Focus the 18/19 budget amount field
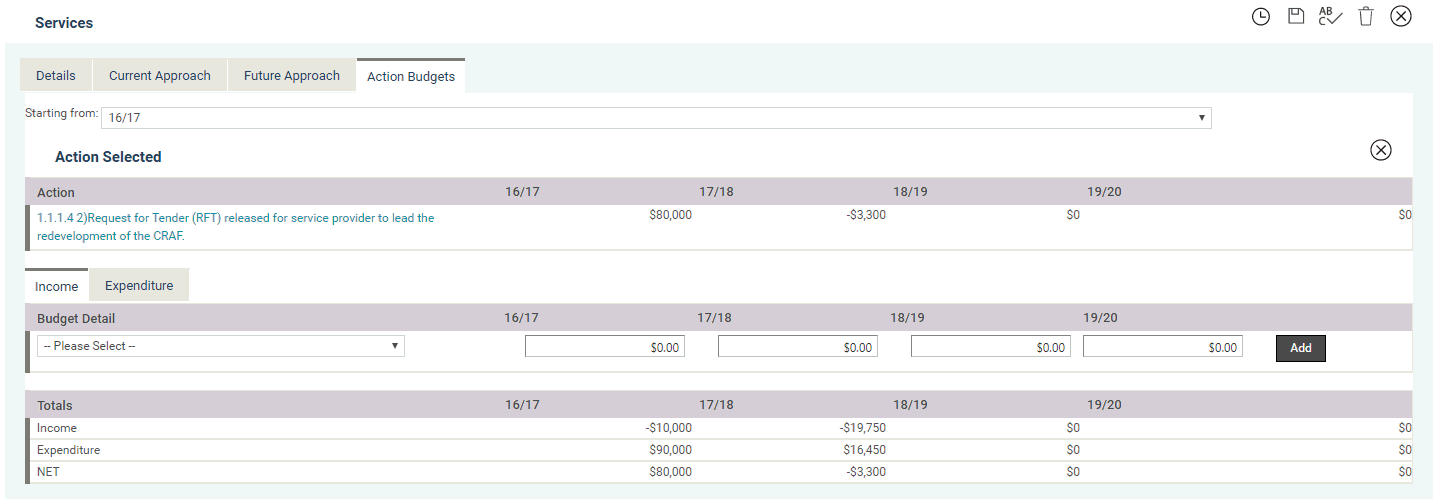 tap(991, 347)
